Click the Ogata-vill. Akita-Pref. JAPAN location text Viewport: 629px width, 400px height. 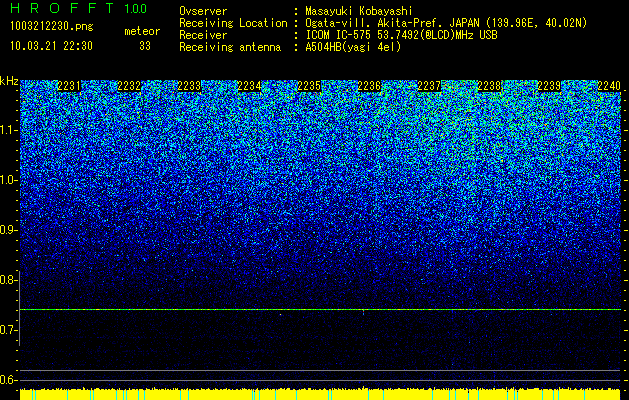click(446, 24)
